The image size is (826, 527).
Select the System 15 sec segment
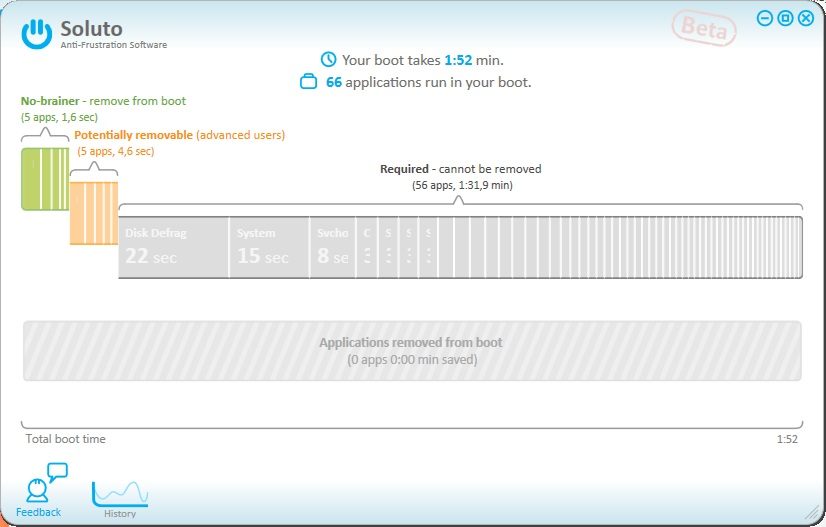tap(268, 247)
